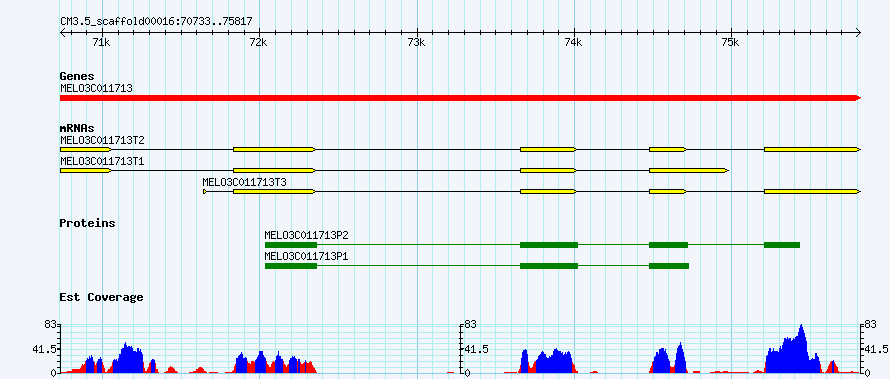Click the 73k ruler mark

tap(417, 43)
